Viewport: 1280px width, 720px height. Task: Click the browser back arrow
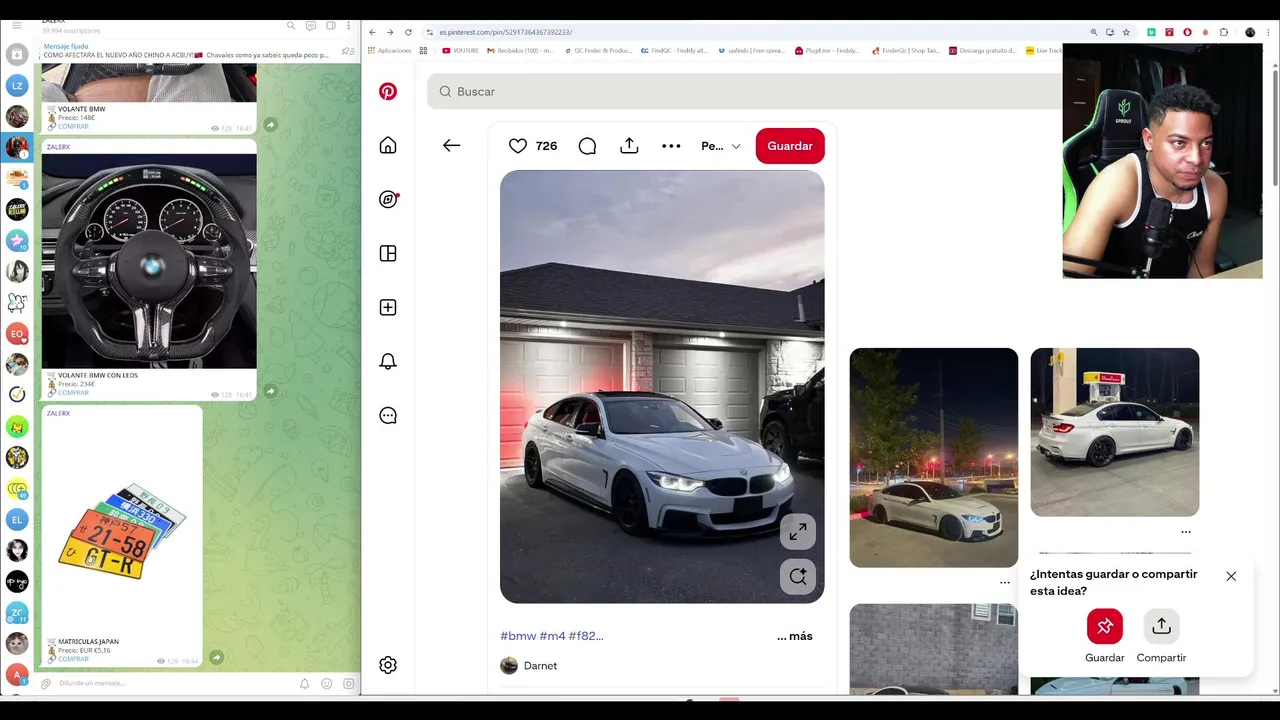point(373,32)
